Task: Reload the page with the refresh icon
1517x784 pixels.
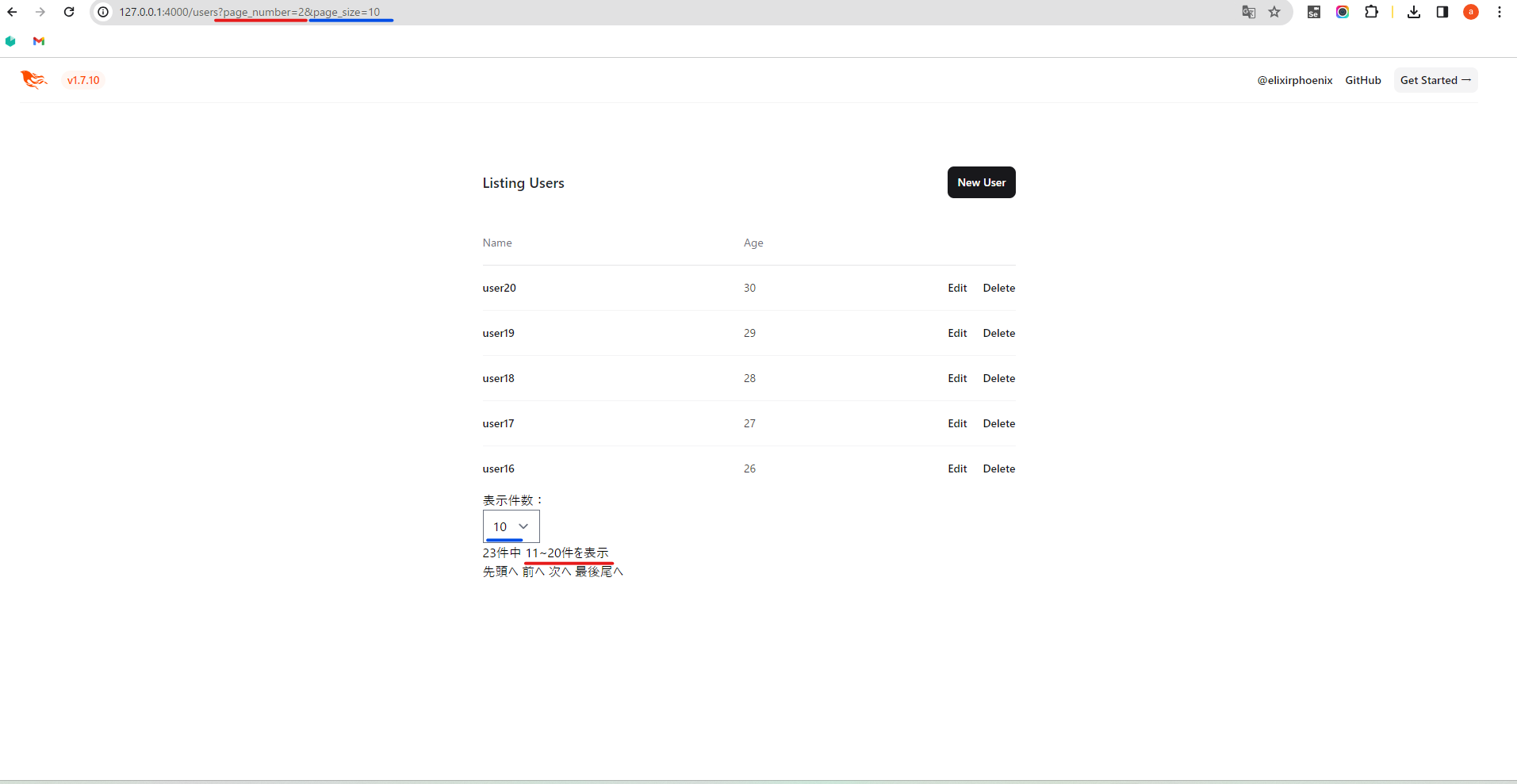Action: (69, 12)
